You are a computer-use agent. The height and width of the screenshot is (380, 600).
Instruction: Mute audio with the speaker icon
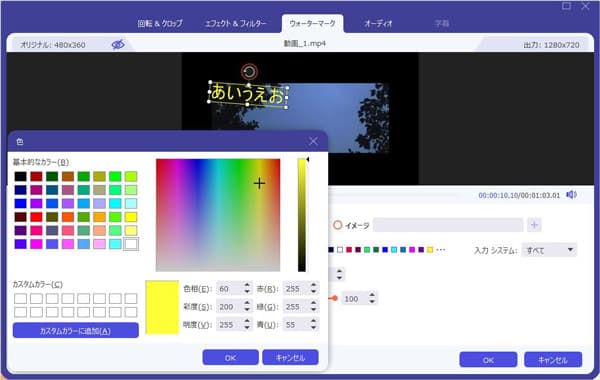[571, 195]
